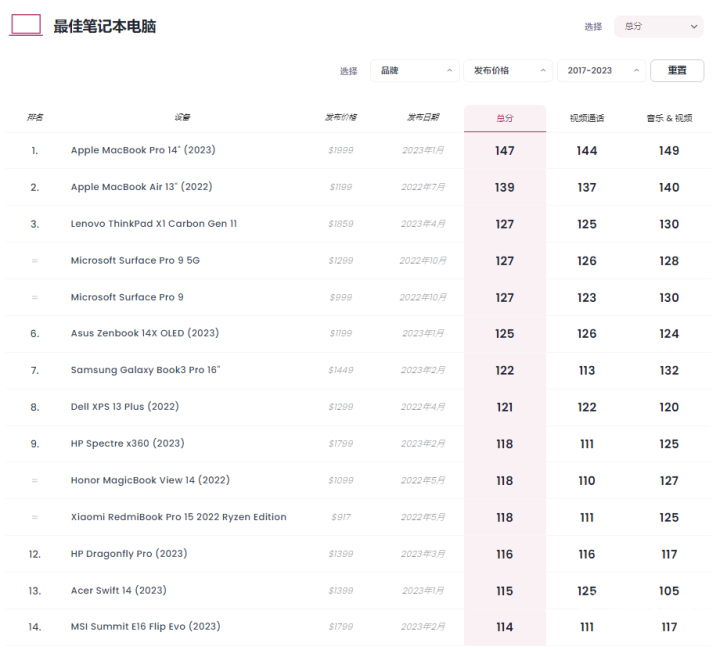Open Xiaomi RedmiBook Pro 15 2022 Ryzen Edition
Viewport: 720px width, 650px height.
coord(178,517)
